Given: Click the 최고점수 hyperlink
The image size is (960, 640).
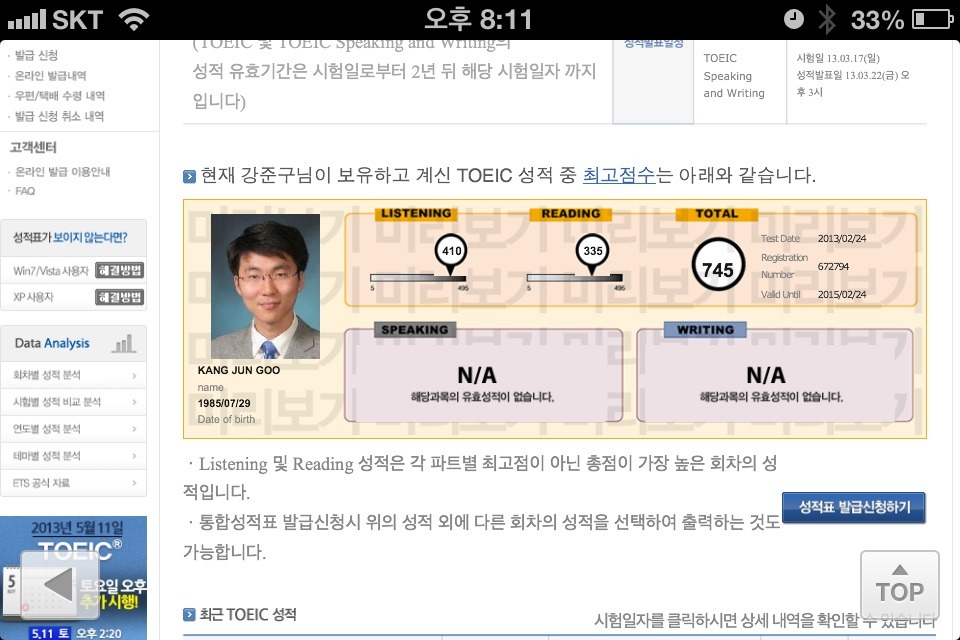Looking at the screenshot, I should click(x=619, y=175).
